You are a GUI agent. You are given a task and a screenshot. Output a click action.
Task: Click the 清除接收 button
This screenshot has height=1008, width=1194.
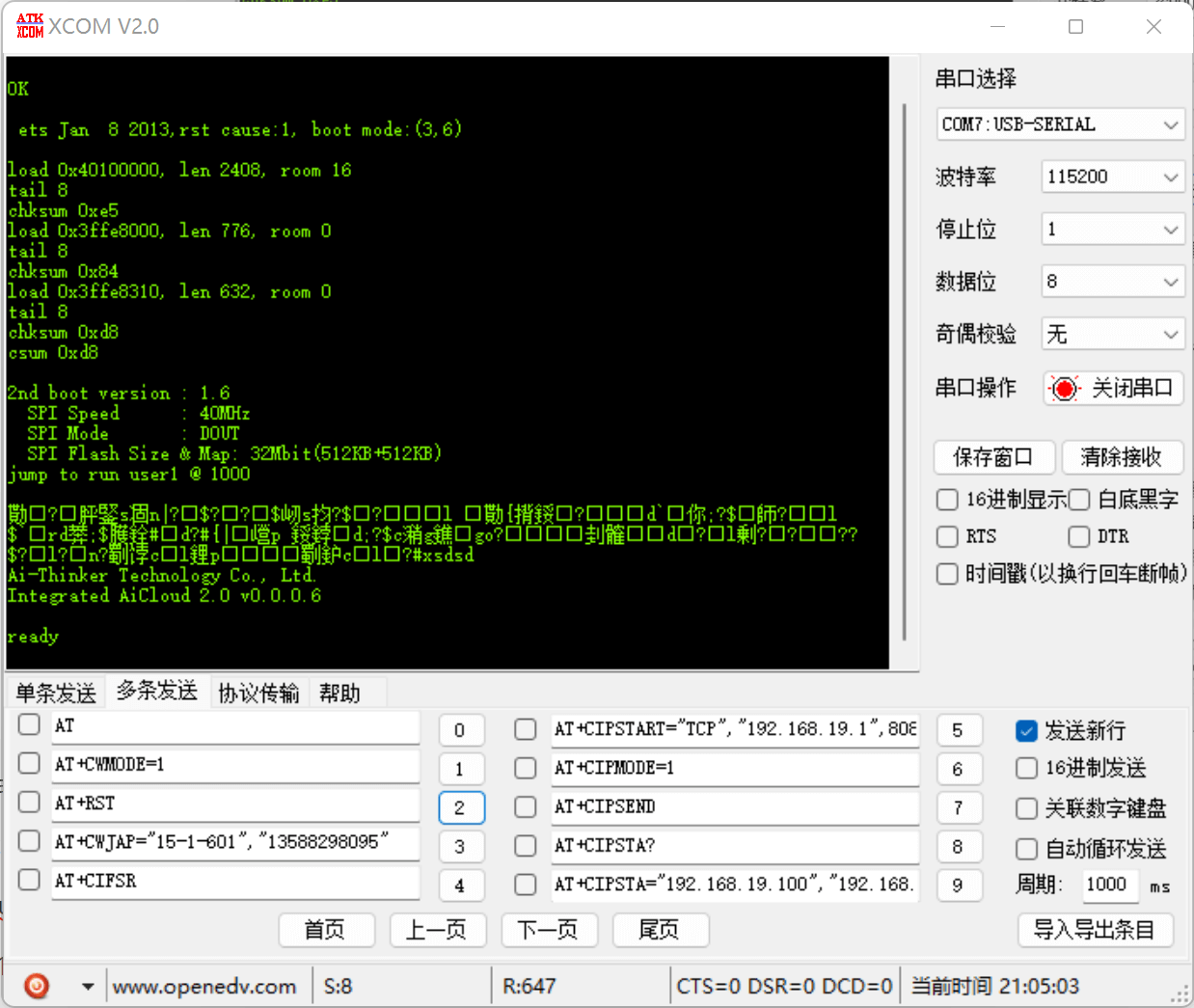pos(1122,457)
